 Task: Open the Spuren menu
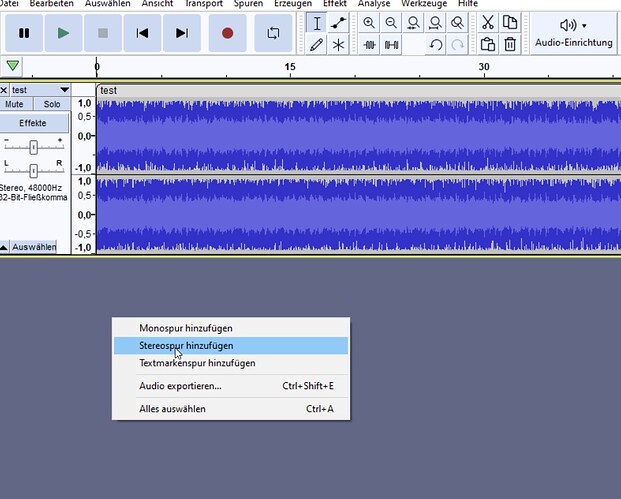point(248,4)
